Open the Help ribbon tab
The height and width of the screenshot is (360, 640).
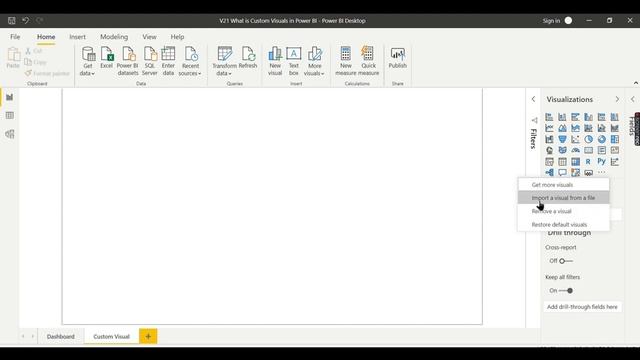pos(177,37)
